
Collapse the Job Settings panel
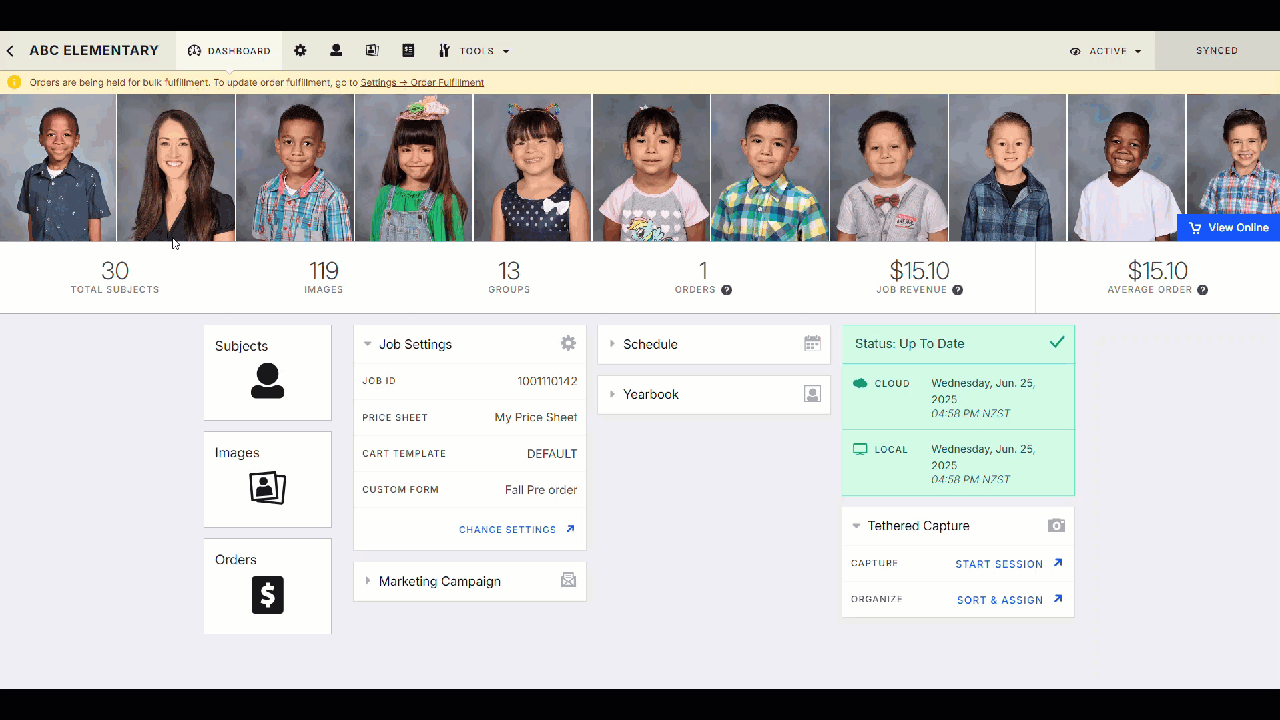(368, 344)
